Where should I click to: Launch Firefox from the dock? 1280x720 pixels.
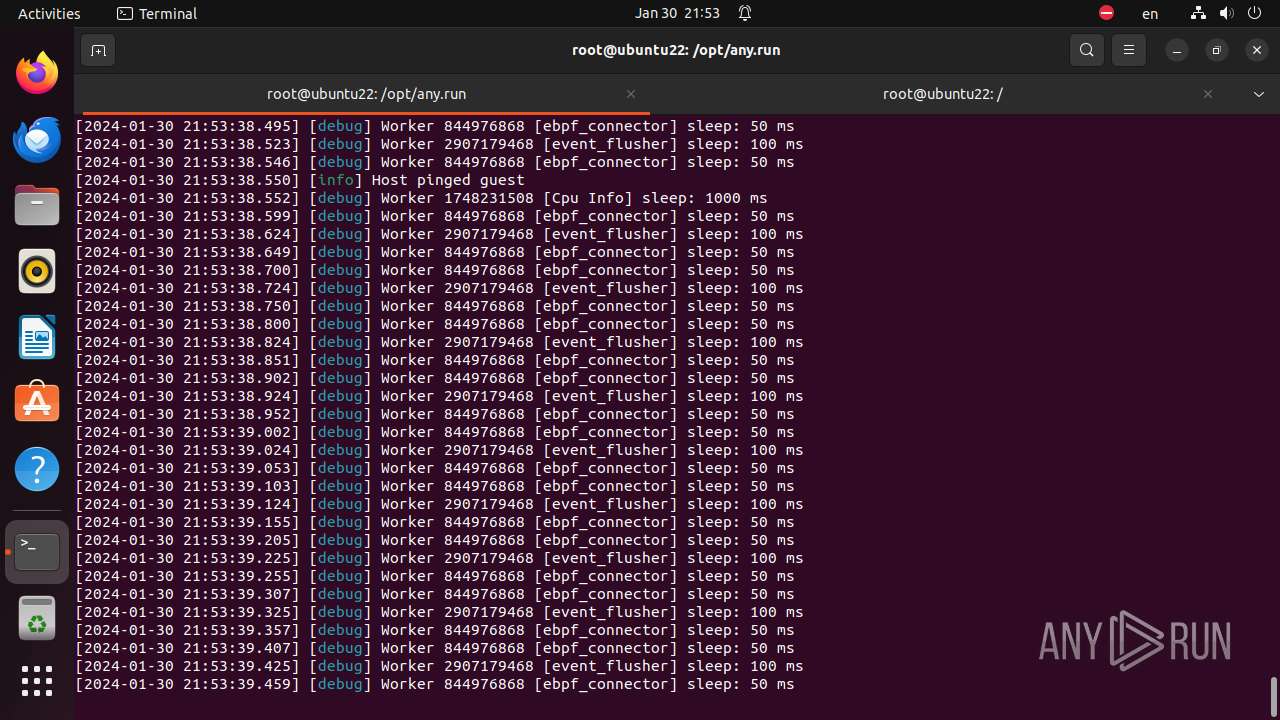pos(37,73)
